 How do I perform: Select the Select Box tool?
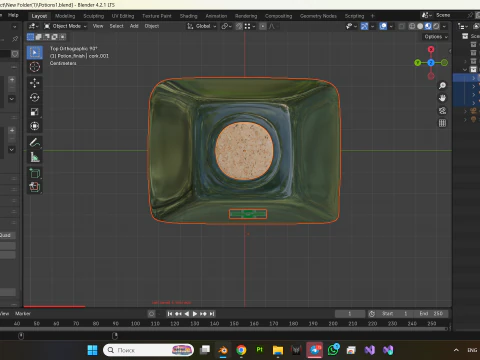(x=35, y=52)
